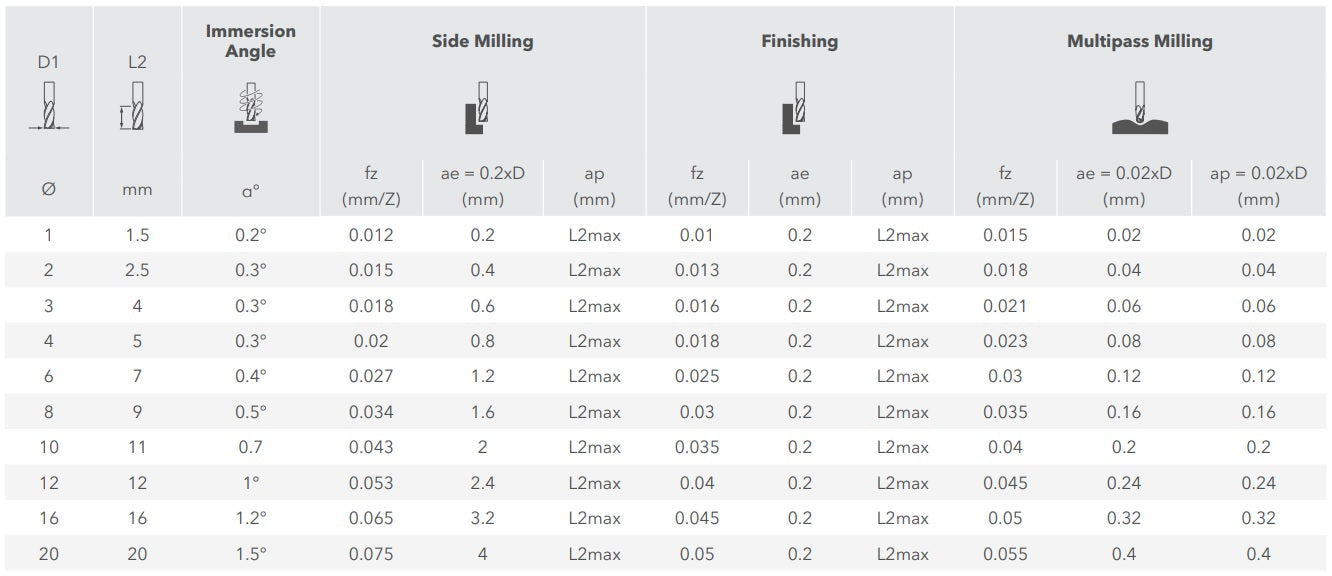The image size is (1332, 576).
Task: Click the Finishing operation diagram icon
Action: 797,107
